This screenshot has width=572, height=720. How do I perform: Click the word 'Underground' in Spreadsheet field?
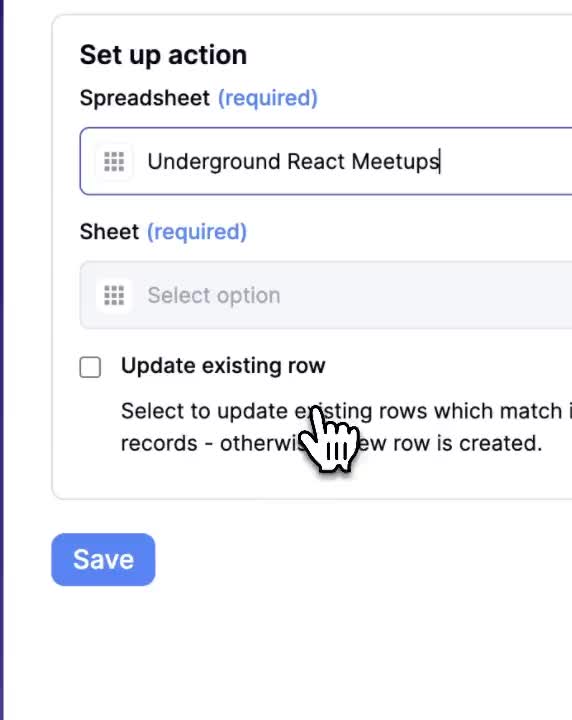214,162
